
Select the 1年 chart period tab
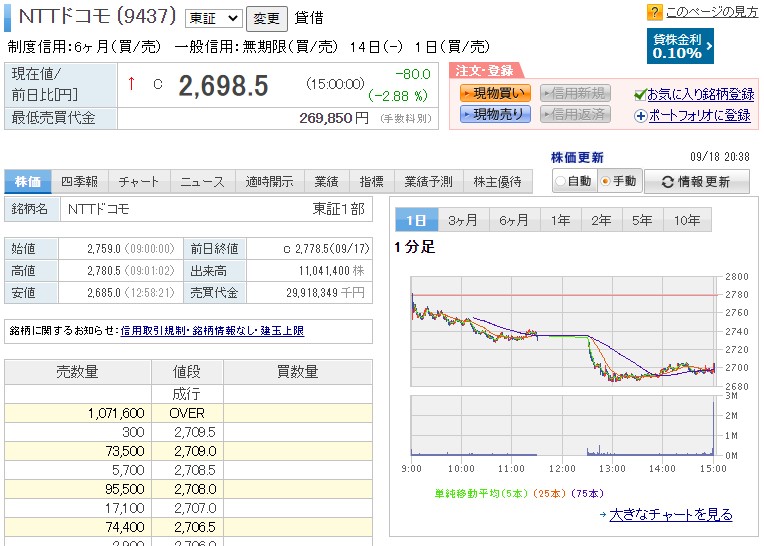(561, 220)
